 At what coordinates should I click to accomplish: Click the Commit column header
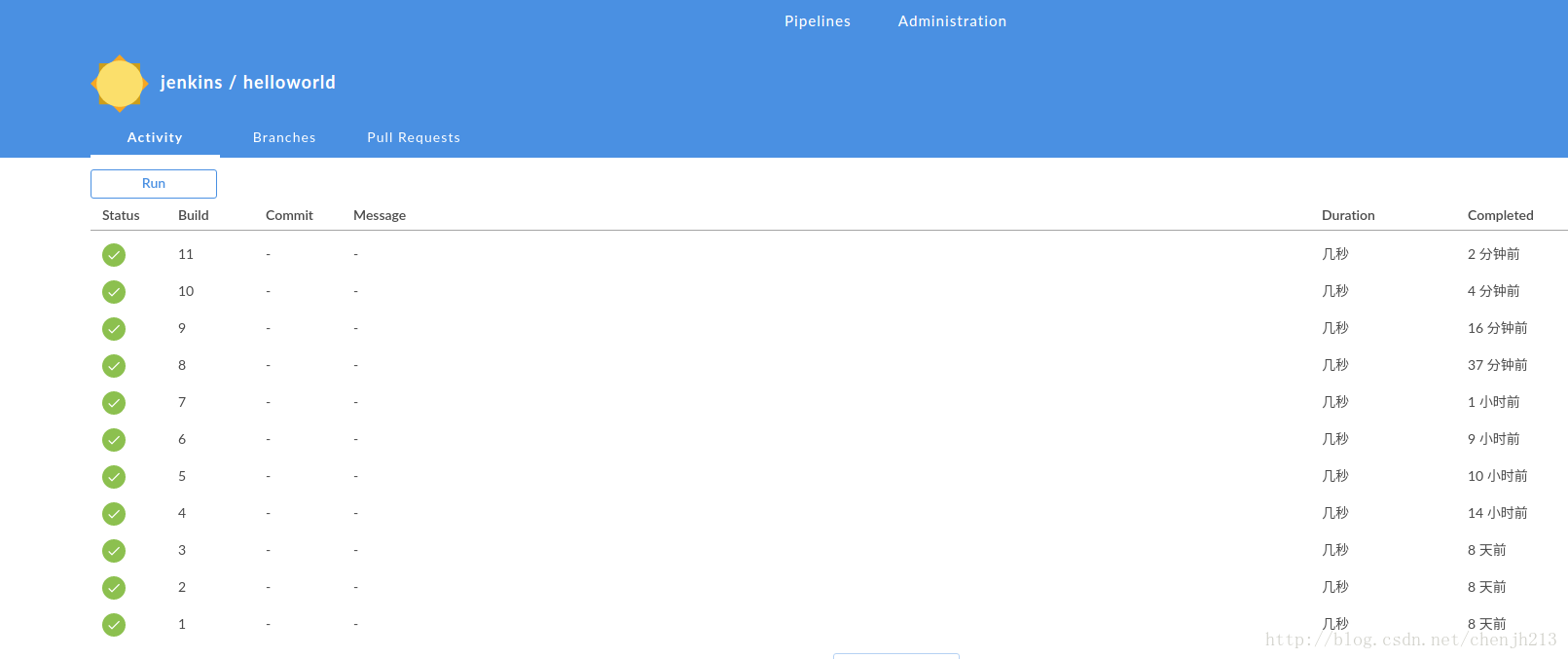(x=289, y=215)
